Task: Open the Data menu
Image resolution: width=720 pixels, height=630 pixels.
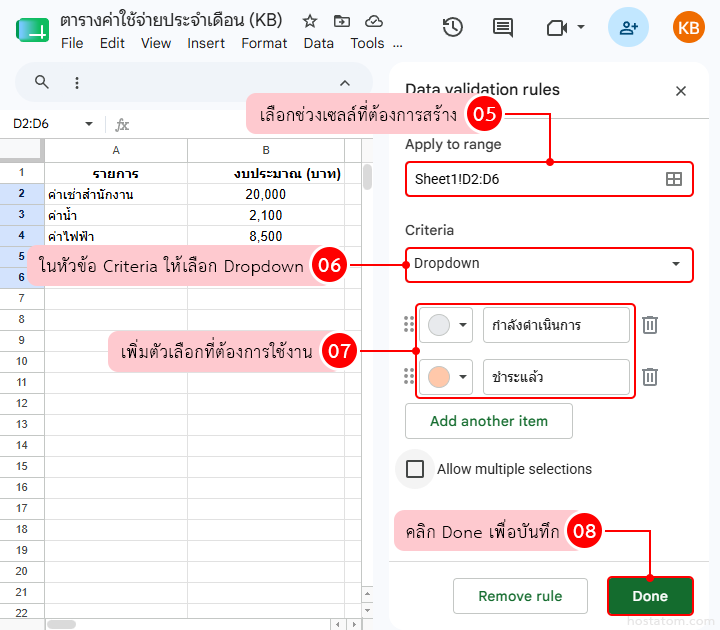Action: tap(318, 43)
